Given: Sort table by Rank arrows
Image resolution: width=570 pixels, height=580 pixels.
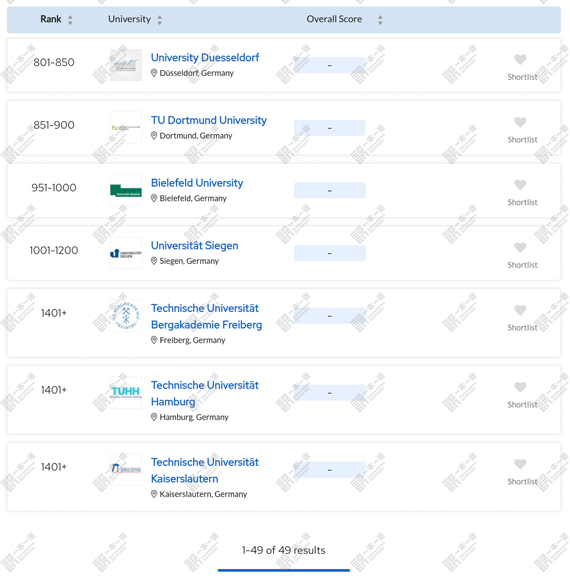Looking at the screenshot, I should point(70,20).
